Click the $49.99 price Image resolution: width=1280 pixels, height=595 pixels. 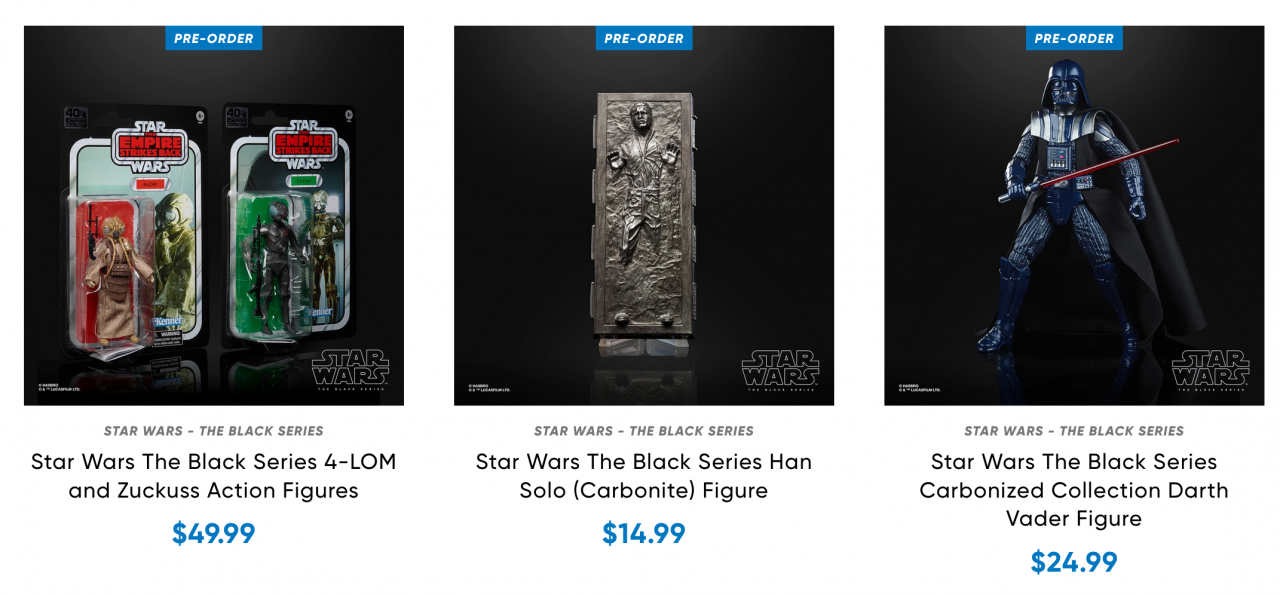pyautogui.click(x=214, y=533)
